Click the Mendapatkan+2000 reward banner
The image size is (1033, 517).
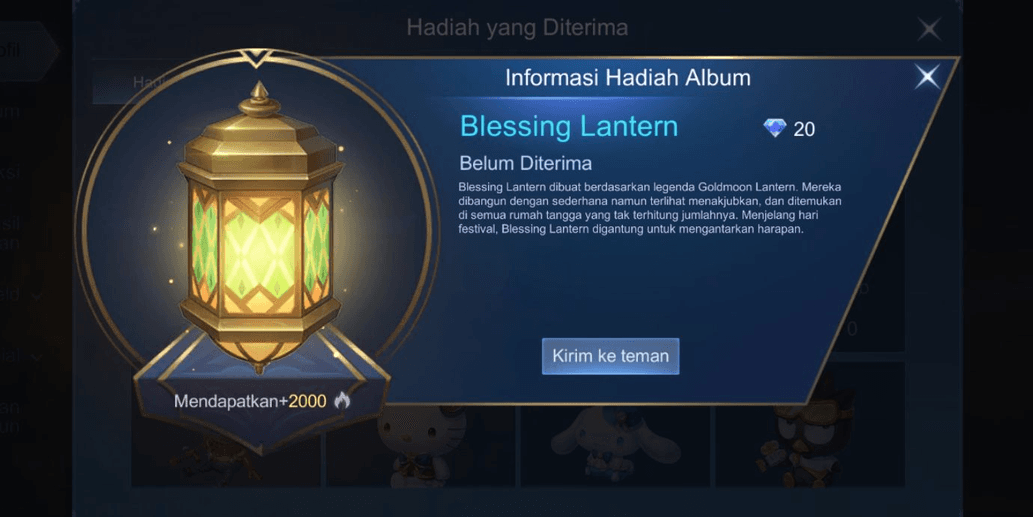point(262,400)
